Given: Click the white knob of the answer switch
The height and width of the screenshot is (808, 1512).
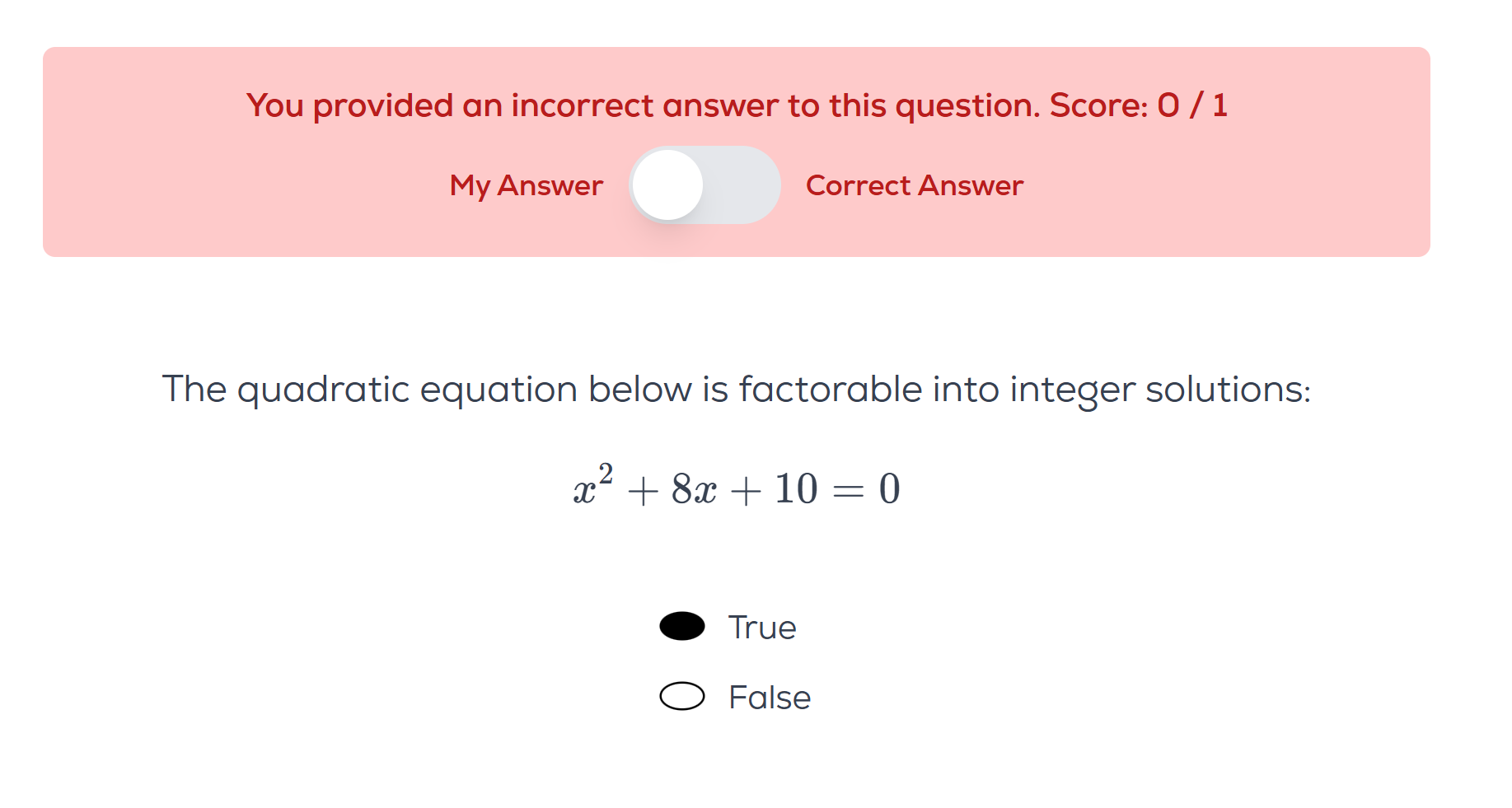Looking at the screenshot, I should (x=668, y=185).
